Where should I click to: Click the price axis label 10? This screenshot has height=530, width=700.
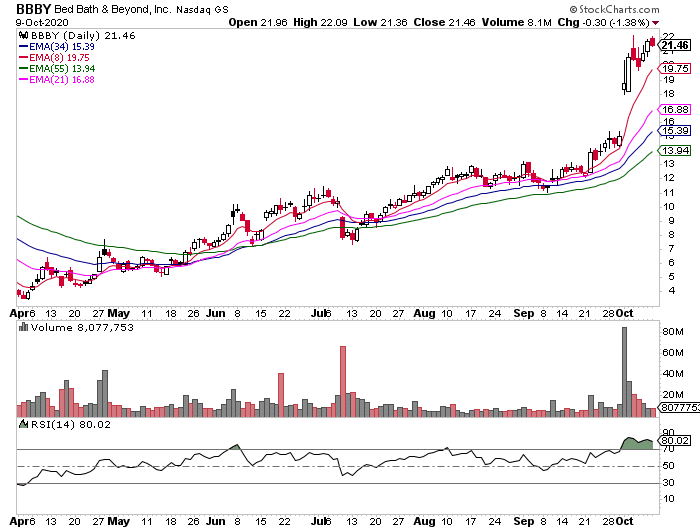(x=668, y=207)
